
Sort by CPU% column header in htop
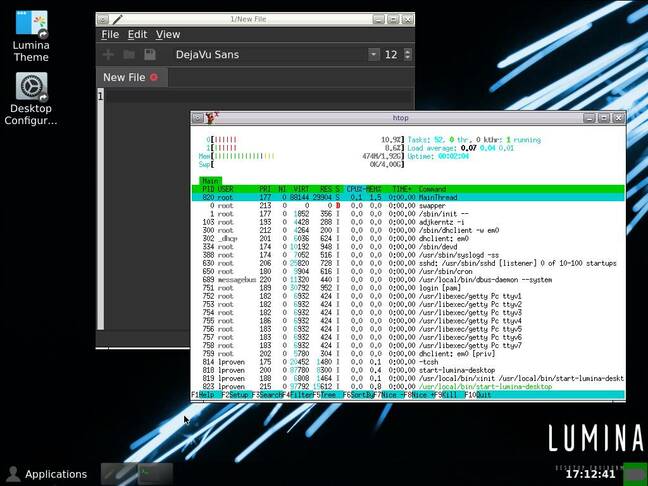[x=355, y=189]
